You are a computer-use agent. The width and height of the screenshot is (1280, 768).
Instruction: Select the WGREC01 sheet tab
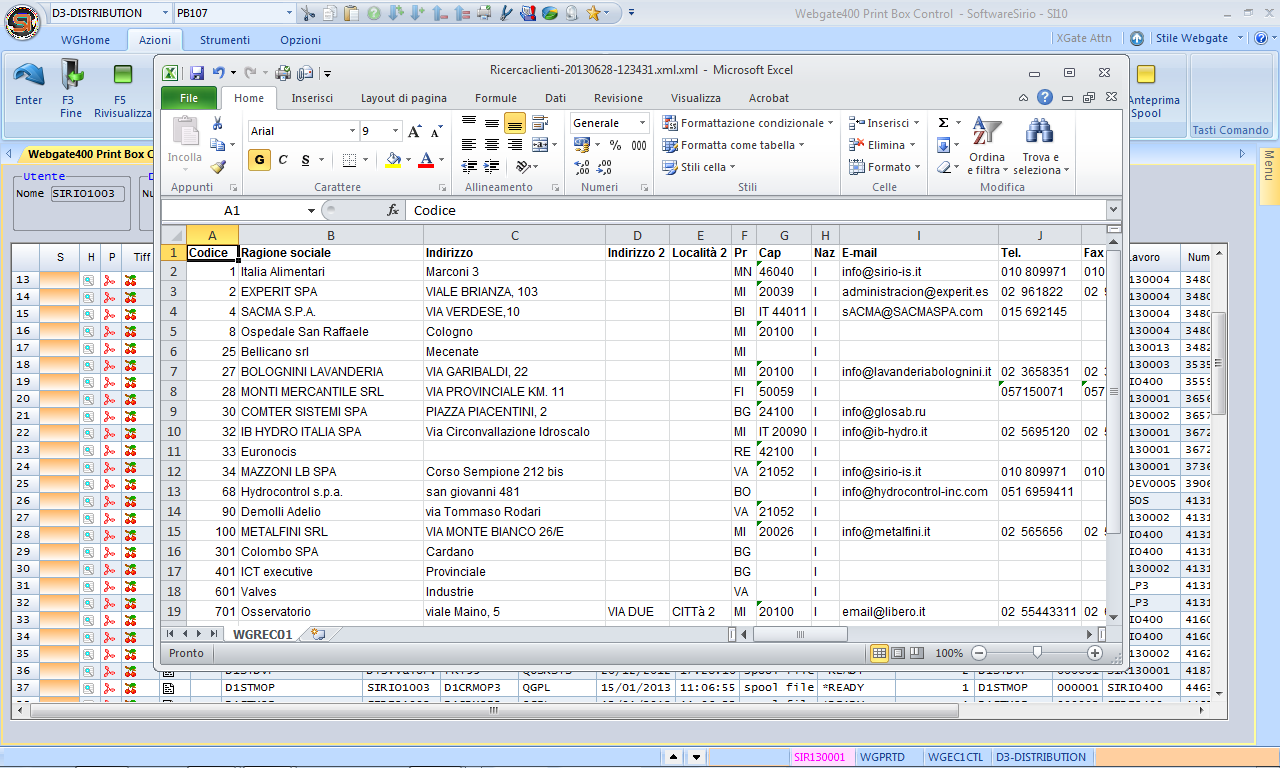263,634
